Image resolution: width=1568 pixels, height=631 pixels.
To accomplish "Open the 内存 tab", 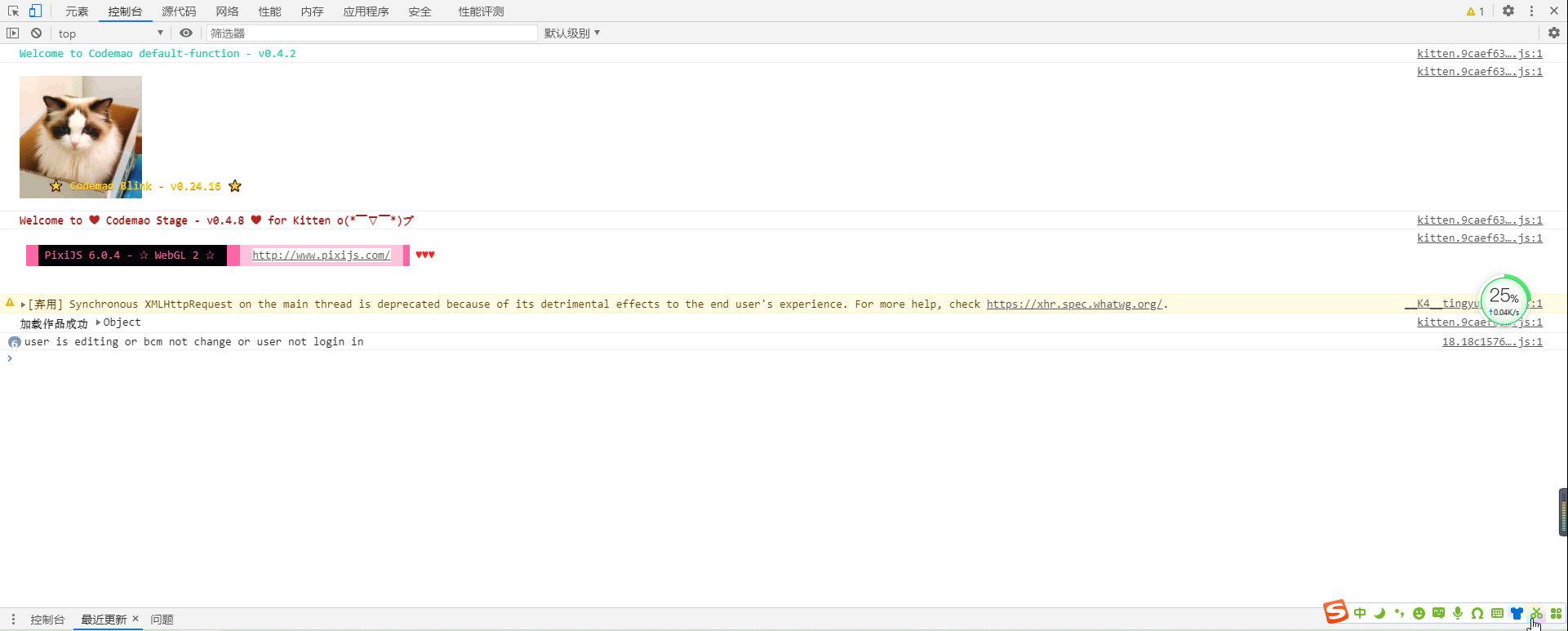I will [x=313, y=11].
